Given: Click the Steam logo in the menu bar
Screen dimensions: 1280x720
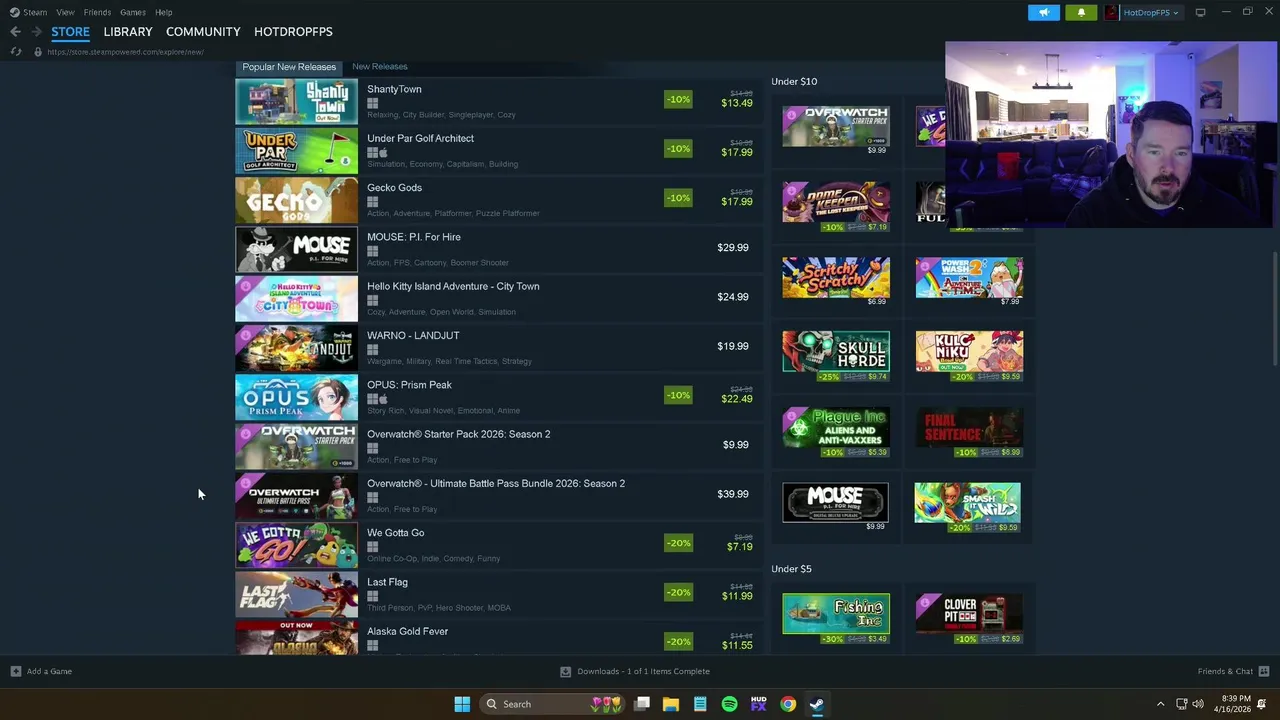Looking at the screenshot, I should (x=14, y=12).
